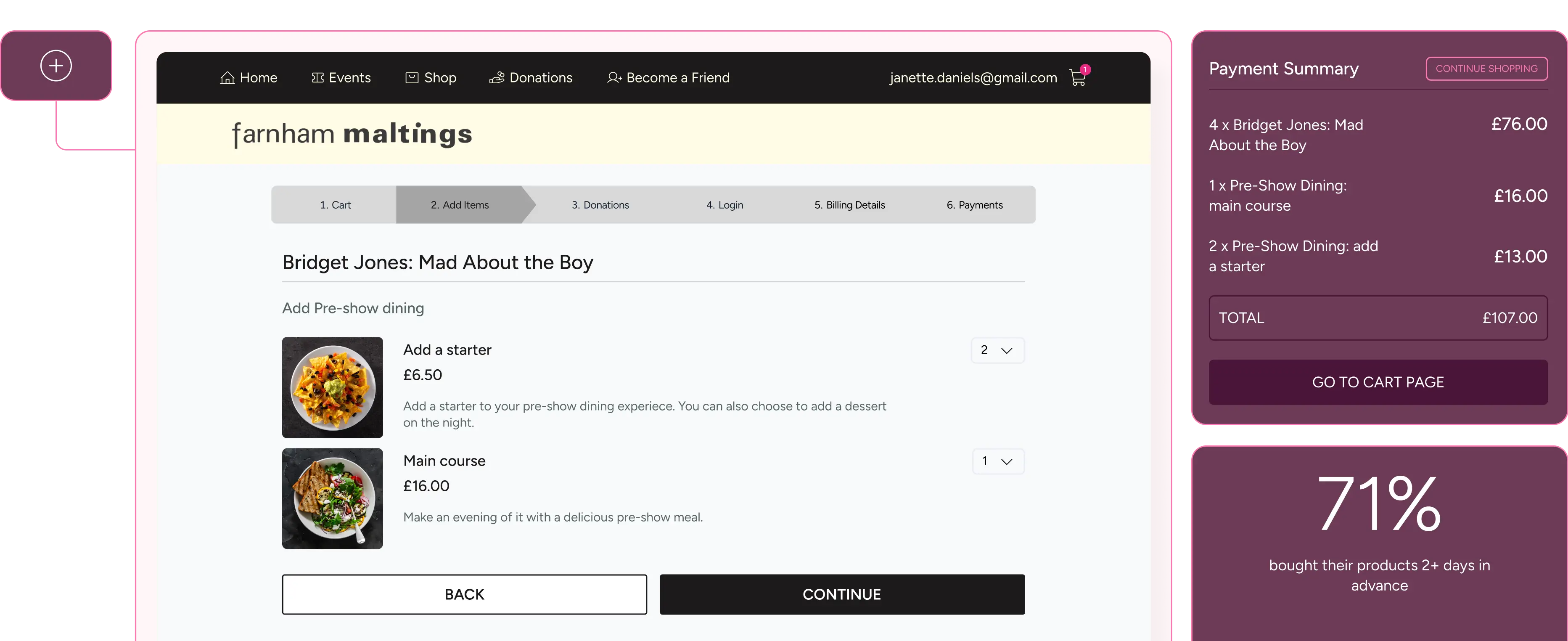Image resolution: width=1568 pixels, height=641 pixels.
Task: Click the Become a Friend person icon
Action: pos(613,78)
